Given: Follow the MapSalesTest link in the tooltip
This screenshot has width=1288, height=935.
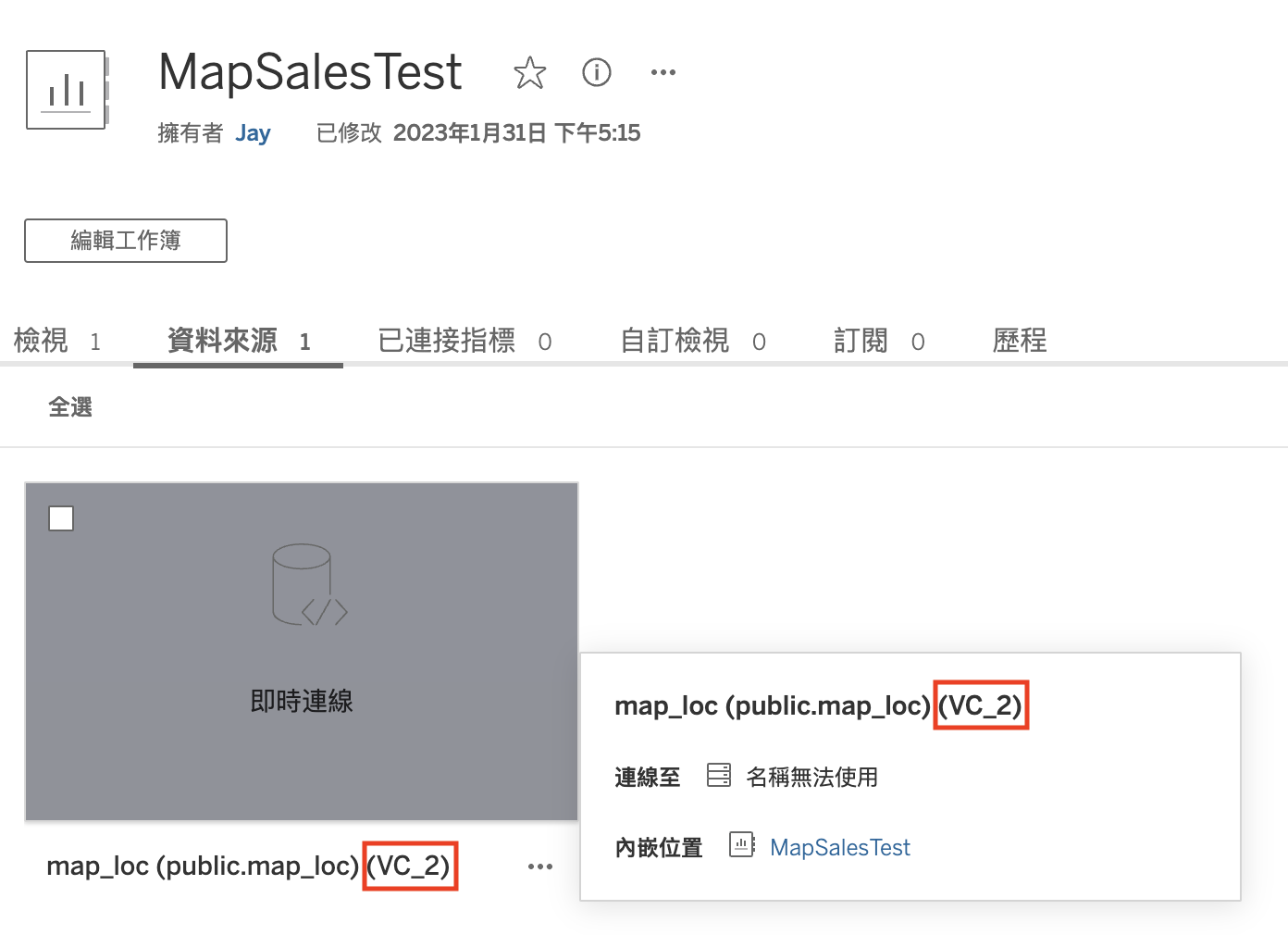Looking at the screenshot, I should coord(840,847).
